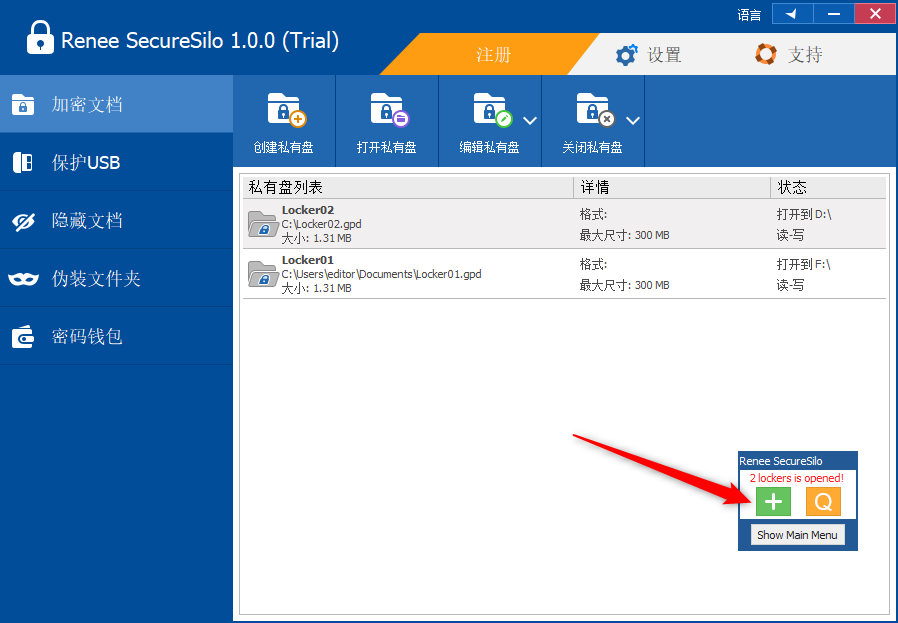The image size is (898, 623).
Task: Click the 详情 column header
Action: (x=672, y=187)
